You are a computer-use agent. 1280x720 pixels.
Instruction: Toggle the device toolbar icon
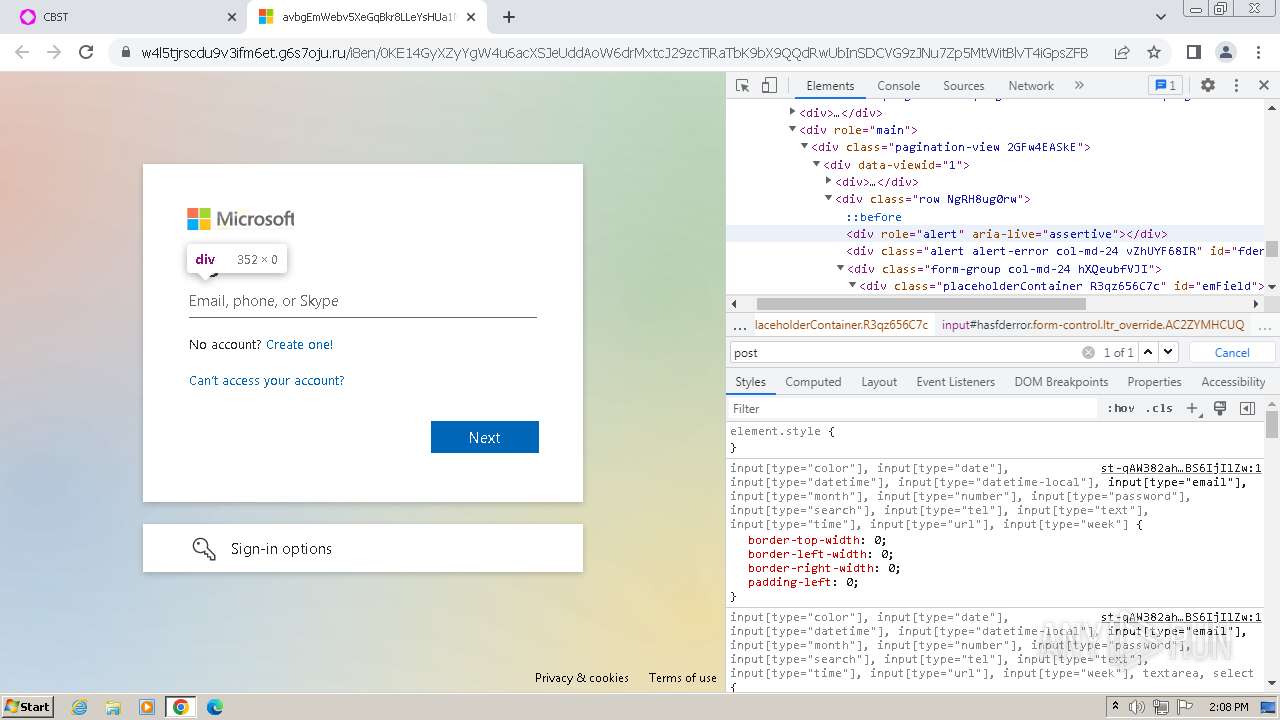point(769,86)
